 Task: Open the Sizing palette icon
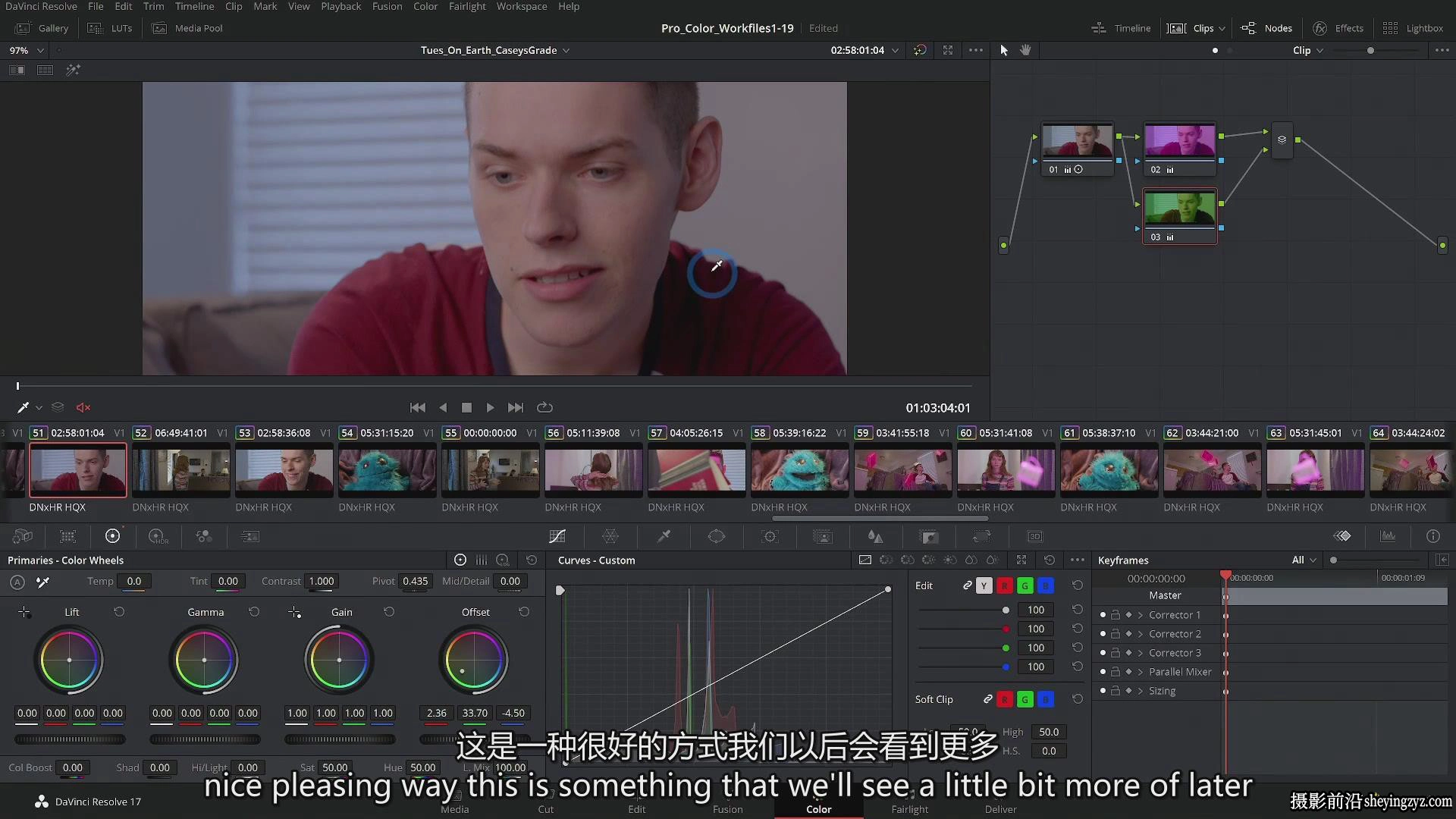click(x=982, y=536)
